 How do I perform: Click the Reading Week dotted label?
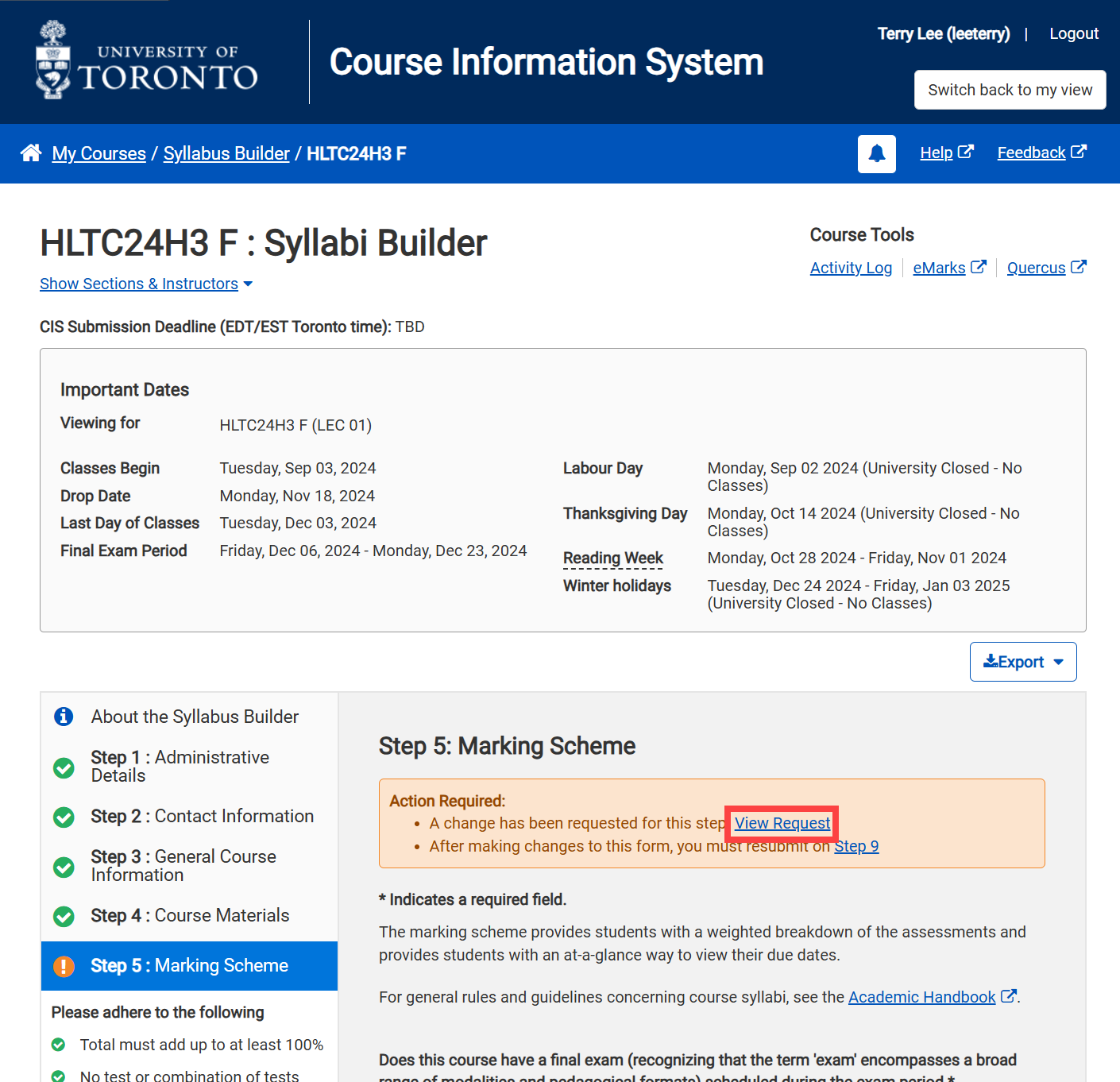coord(613,558)
